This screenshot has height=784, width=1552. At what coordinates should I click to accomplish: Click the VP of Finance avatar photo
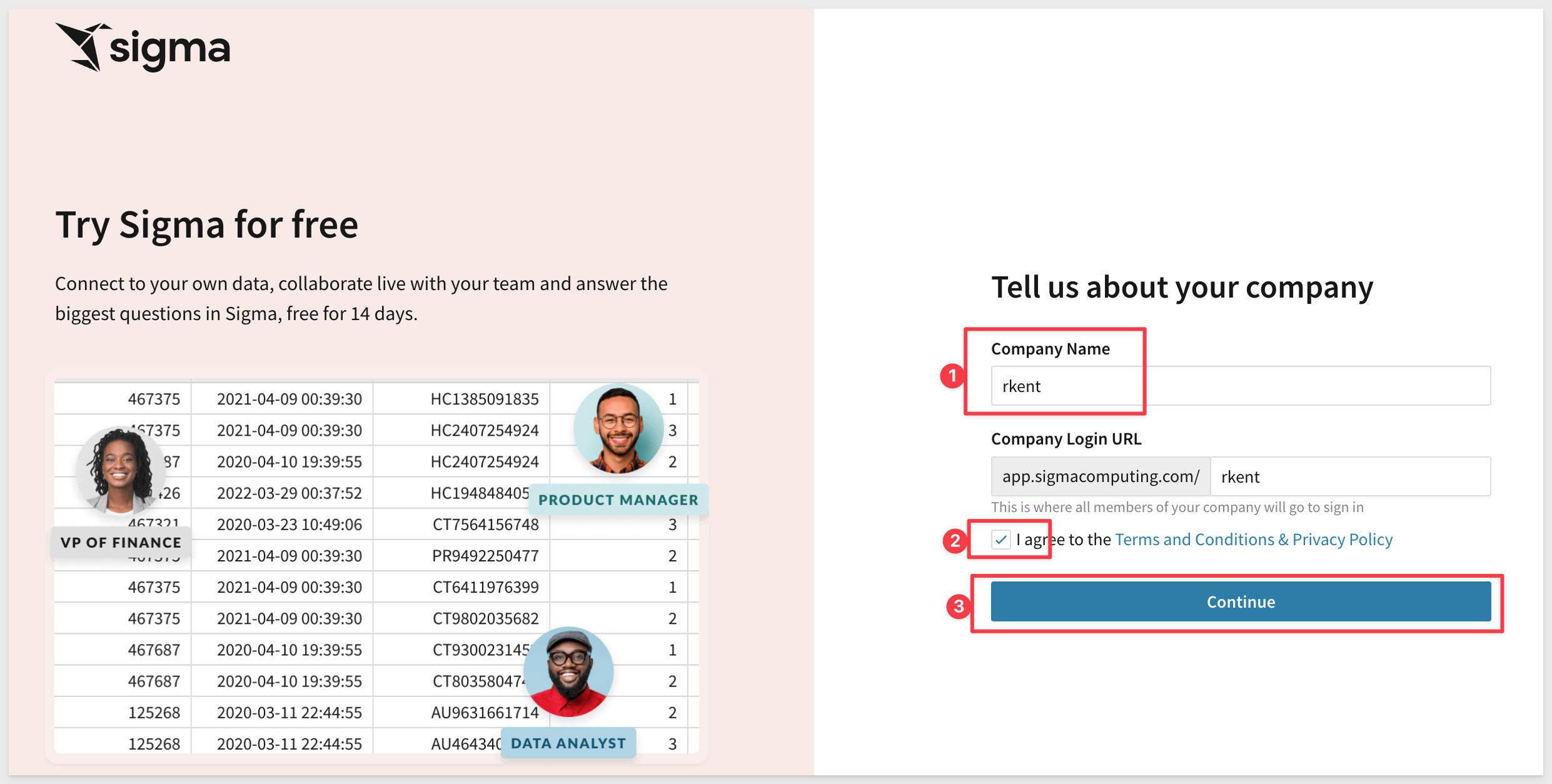click(119, 470)
